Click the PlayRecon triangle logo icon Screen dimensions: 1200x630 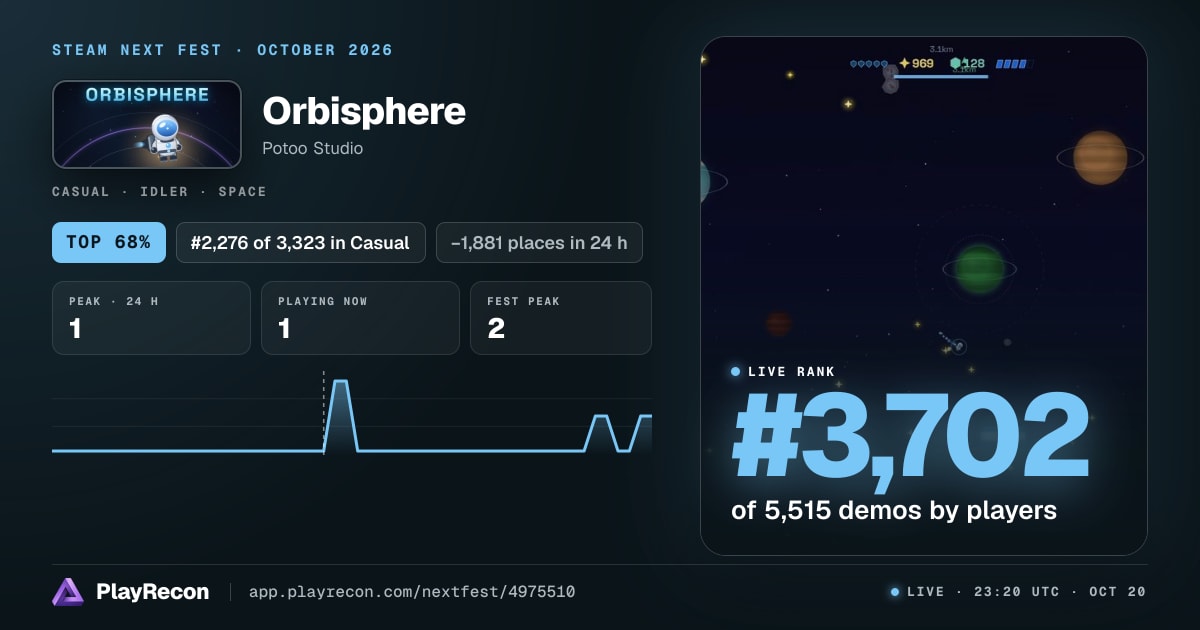[x=68, y=592]
